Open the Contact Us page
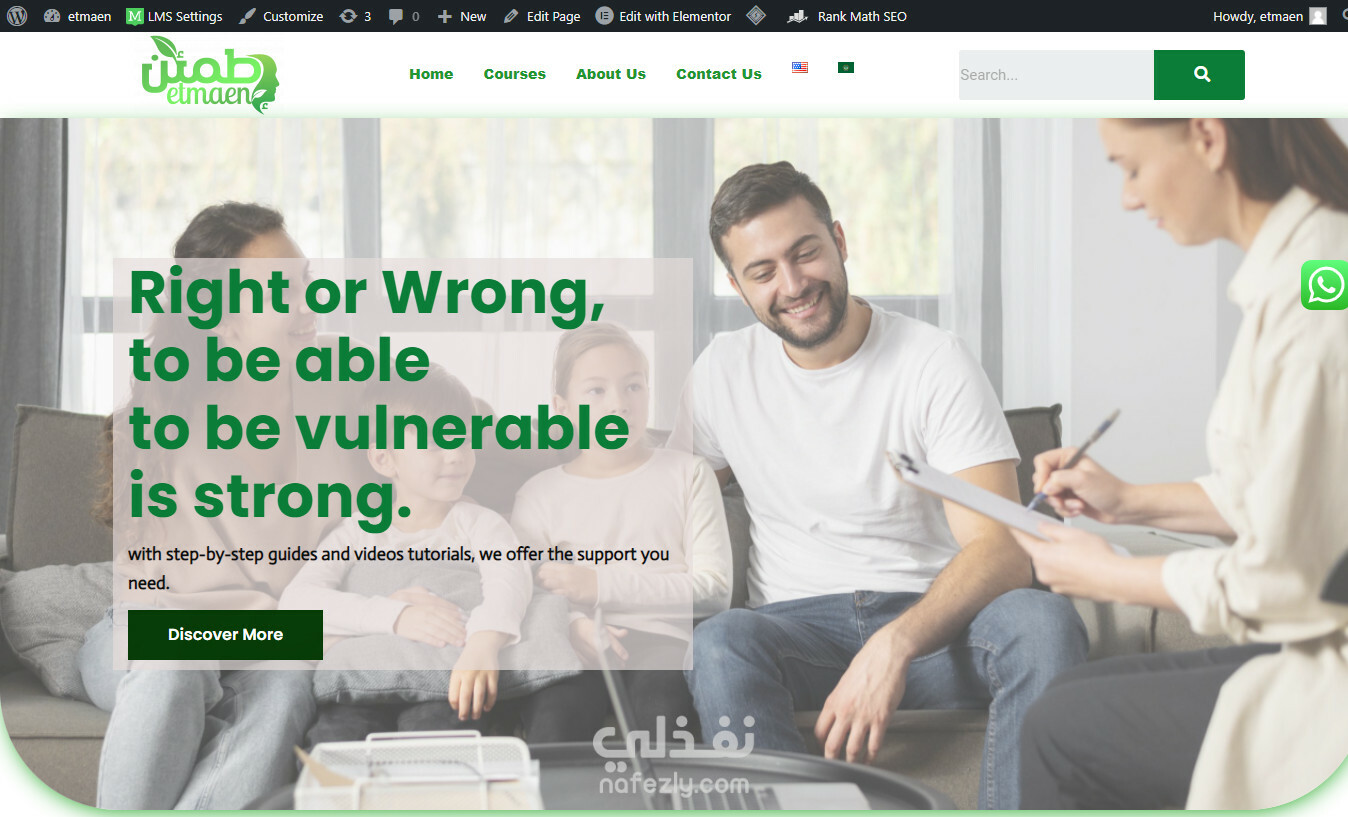The image size is (1348, 817). coord(719,74)
